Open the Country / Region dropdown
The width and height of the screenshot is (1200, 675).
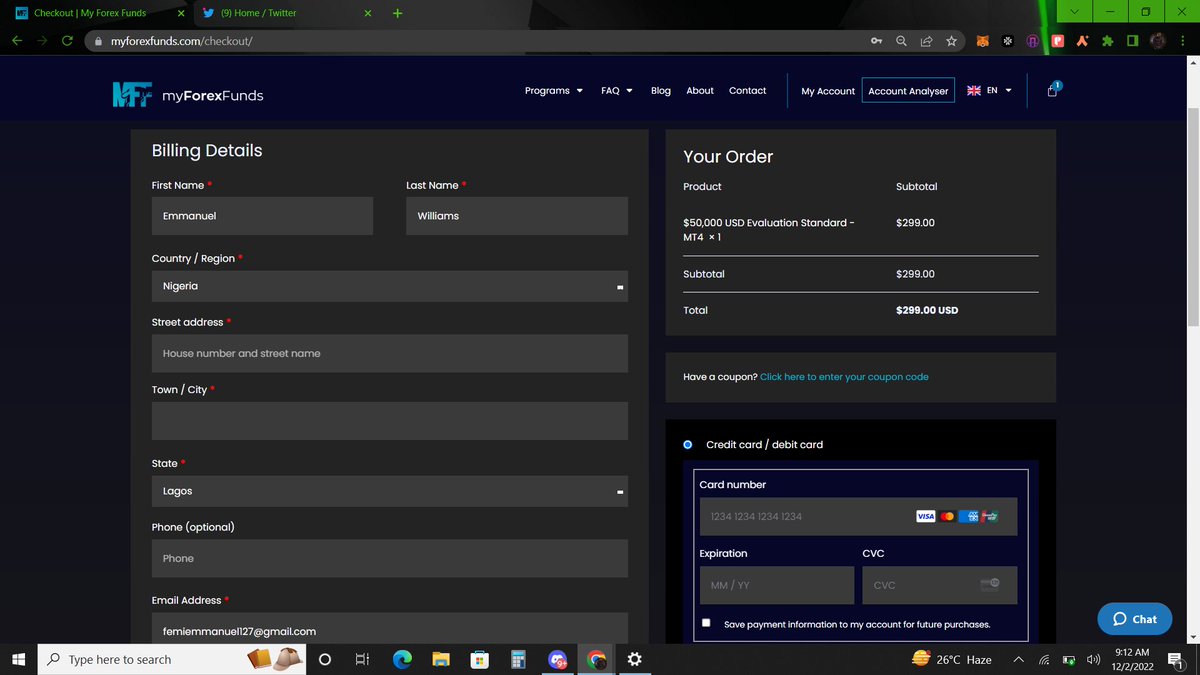pos(390,286)
